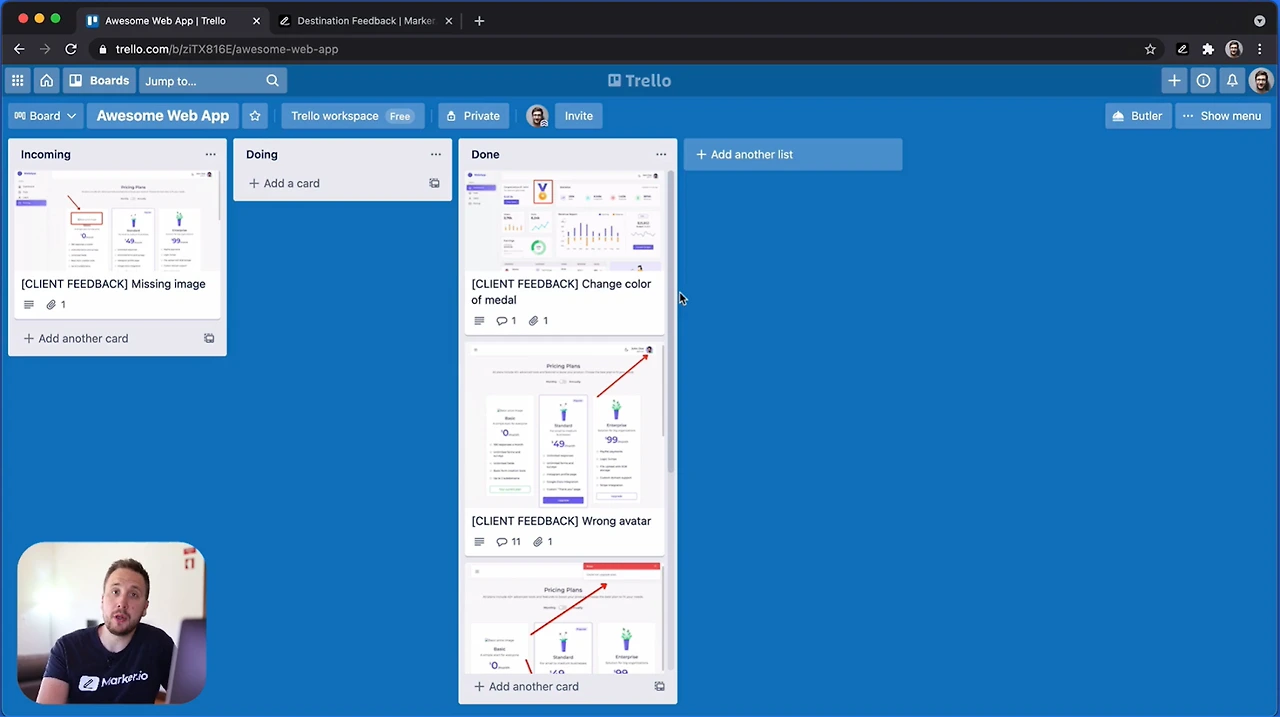The height and width of the screenshot is (717, 1280).
Task: Click the Incoming list title
Action: (46, 154)
